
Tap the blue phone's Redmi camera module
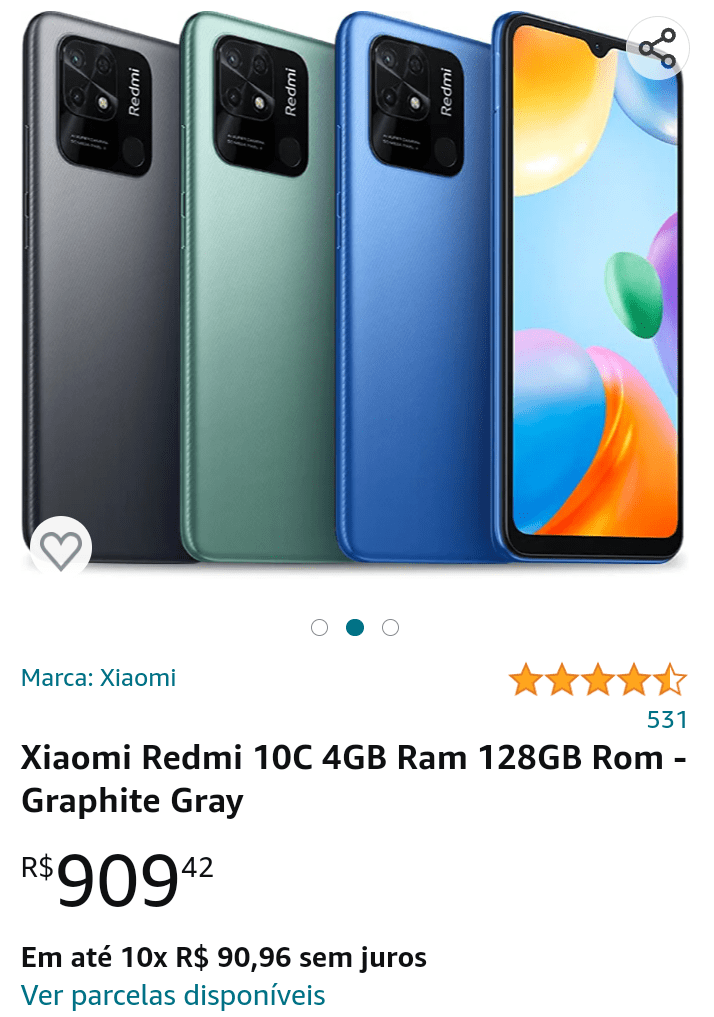(x=417, y=106)
